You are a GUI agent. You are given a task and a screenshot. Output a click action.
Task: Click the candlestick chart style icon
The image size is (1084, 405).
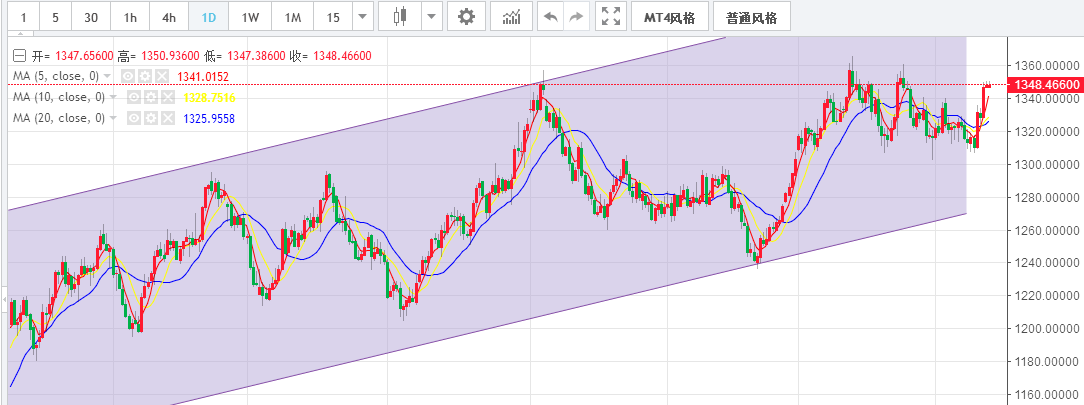point(401,17)
